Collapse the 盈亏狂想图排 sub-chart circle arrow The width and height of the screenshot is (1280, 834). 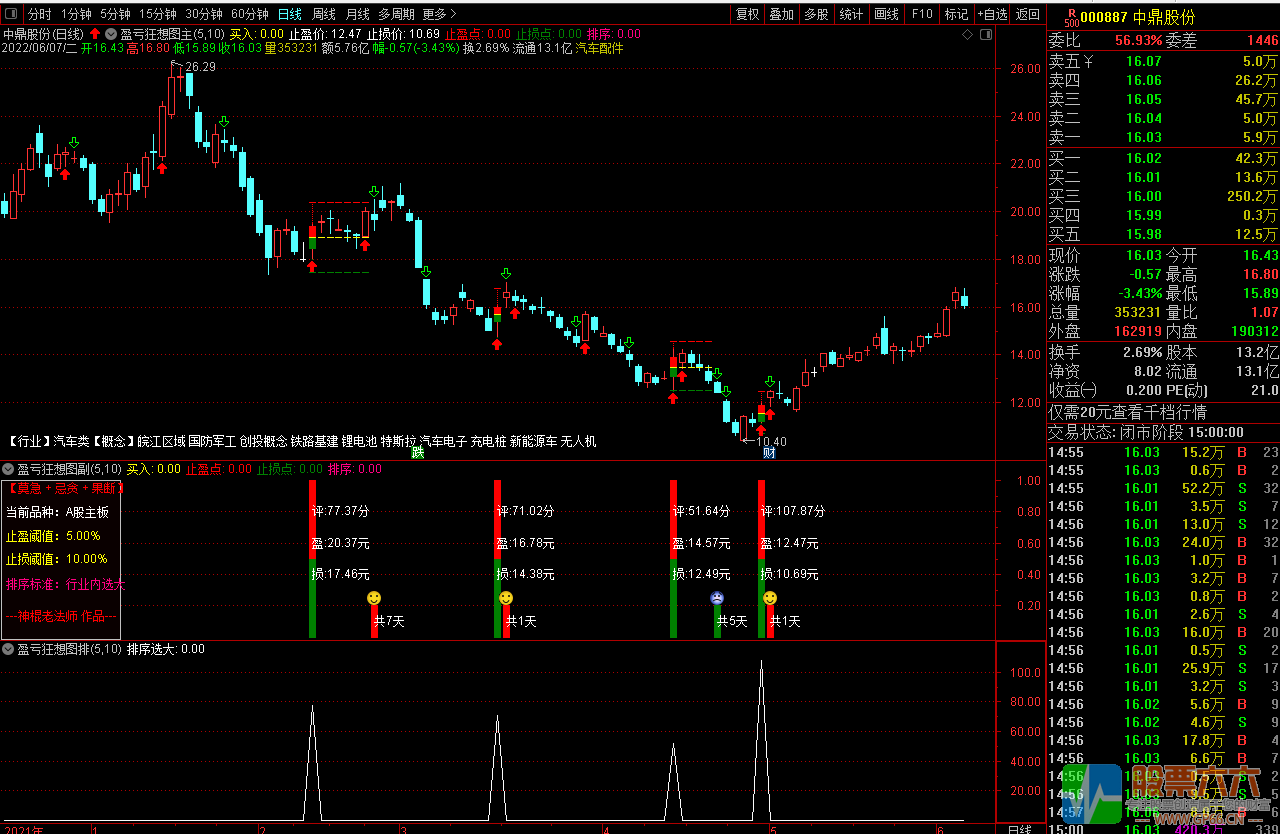(x=8, y=649)
